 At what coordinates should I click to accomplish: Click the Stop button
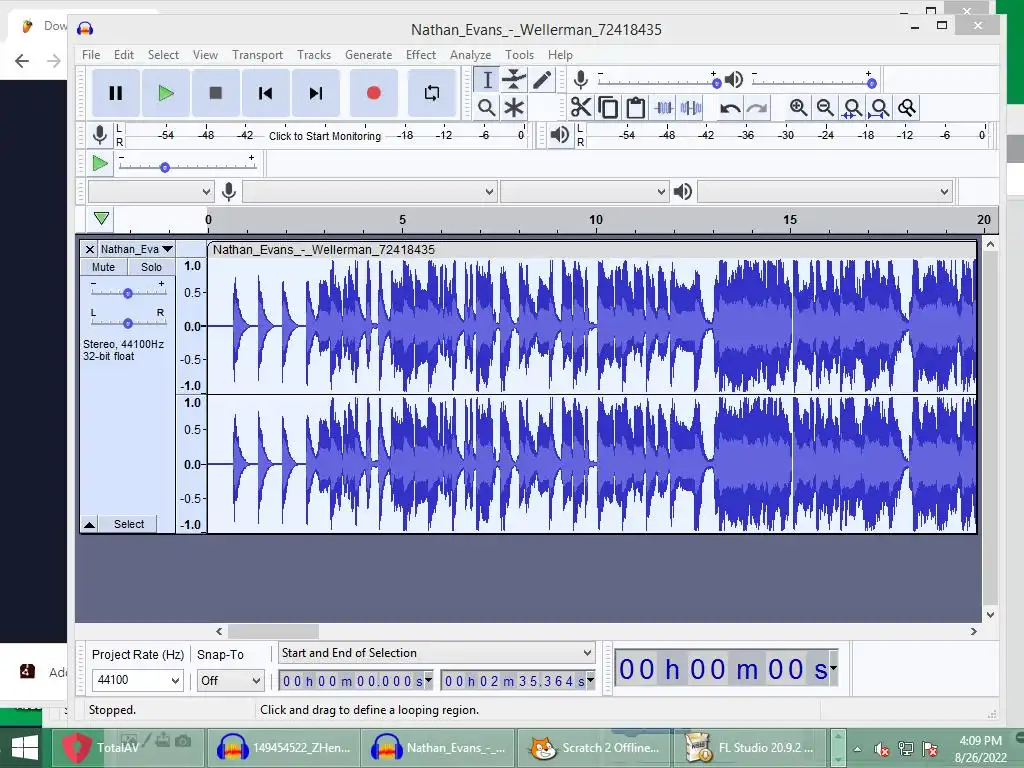click(x=216, y=93)
